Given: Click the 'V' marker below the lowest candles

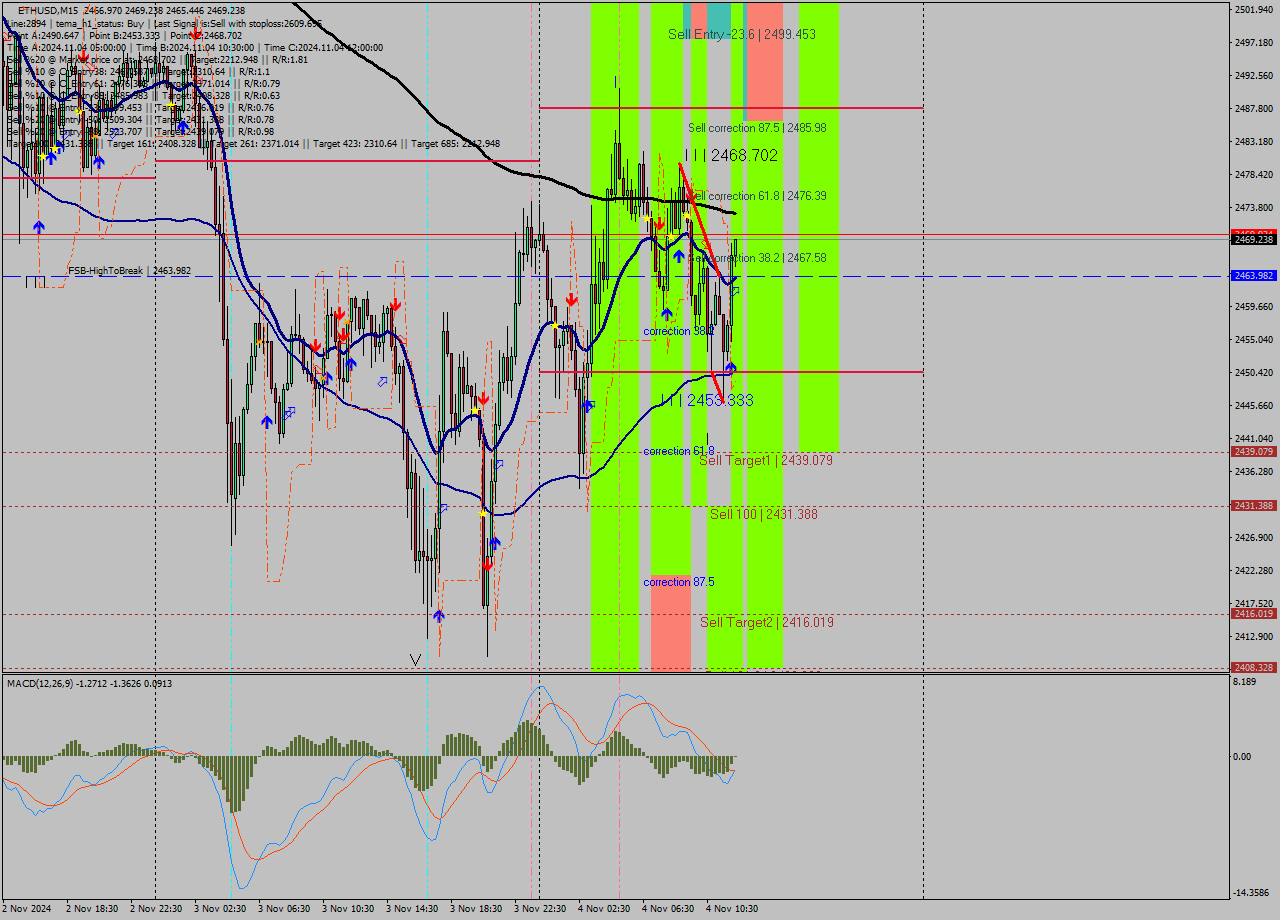Looking at the screenshot, I should [x=415, y=660].
